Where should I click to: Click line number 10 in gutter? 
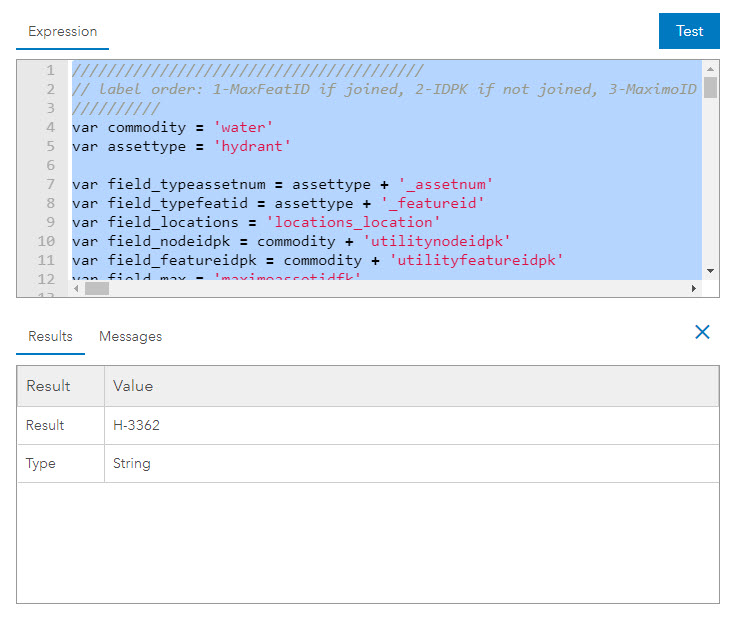click(46, 241)
